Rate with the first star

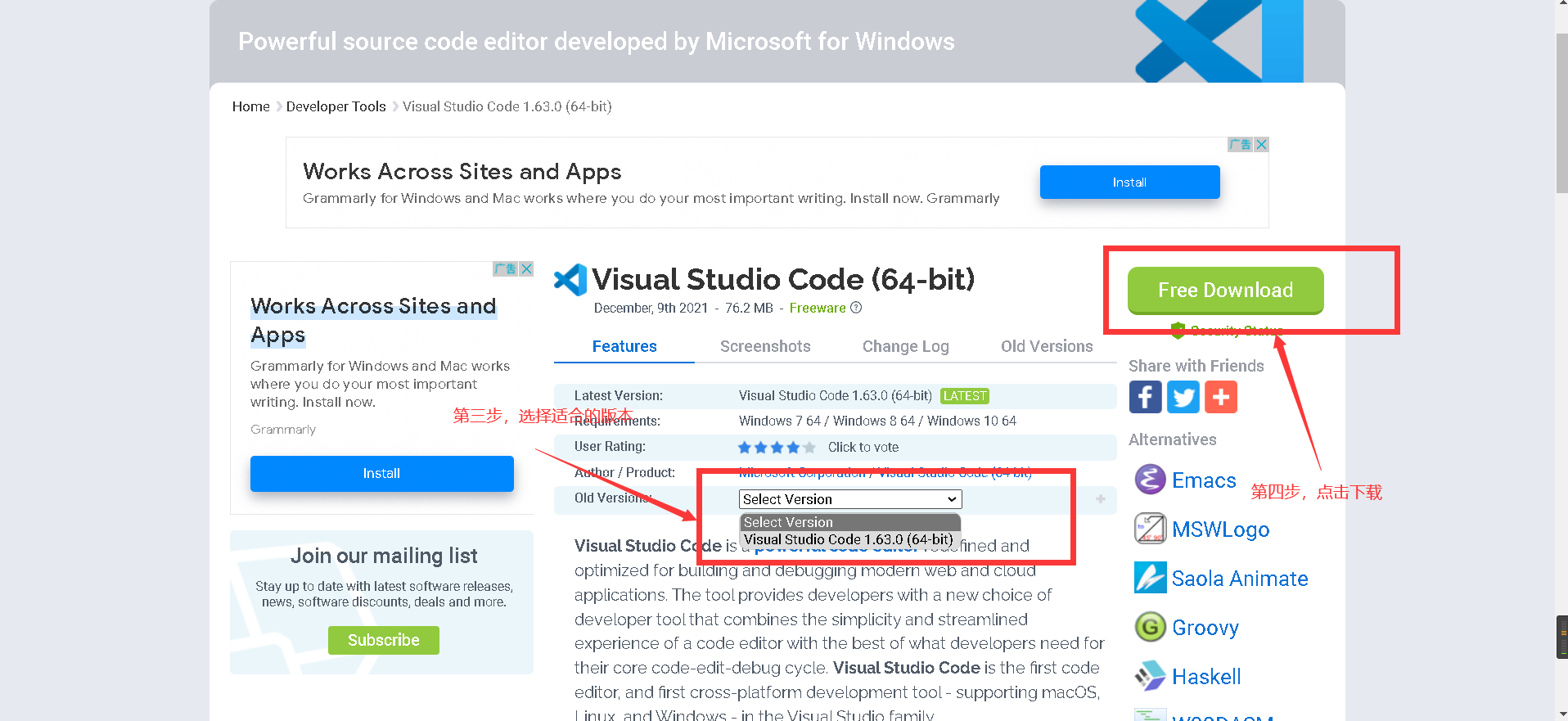[x=745, y=448]
